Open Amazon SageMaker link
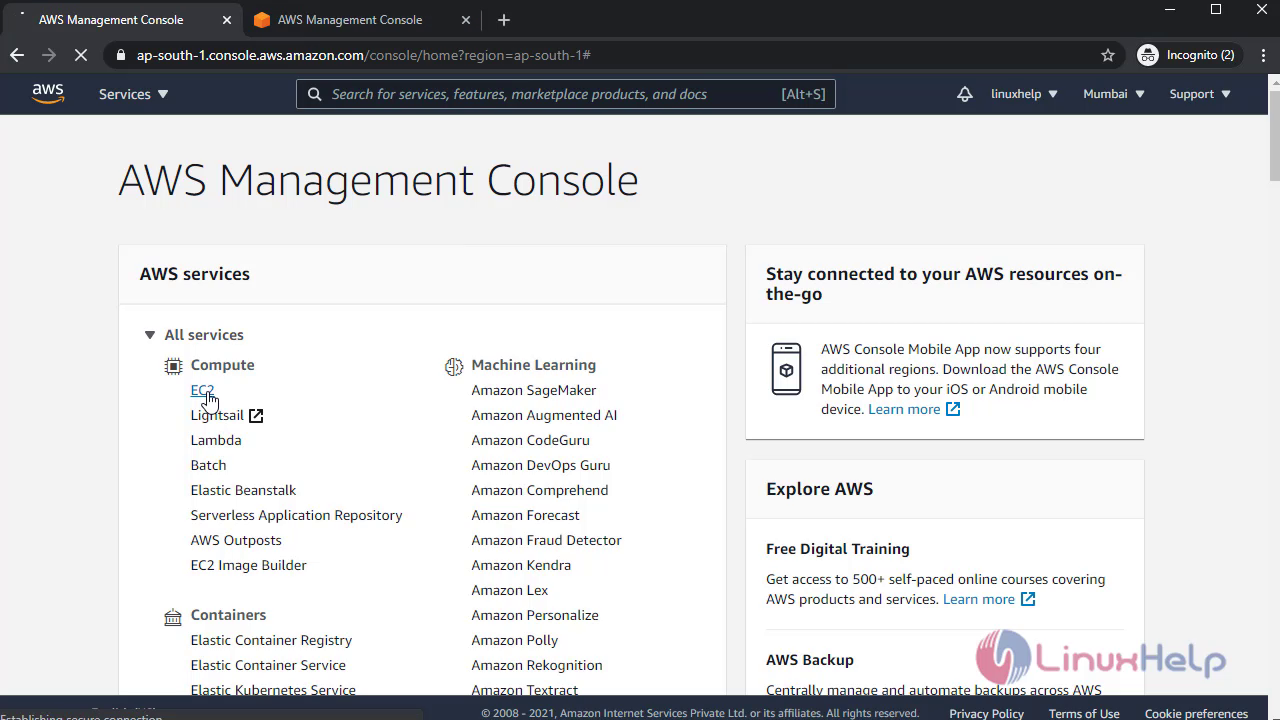Screen dimensions: 1280x720 coord(533,390)
